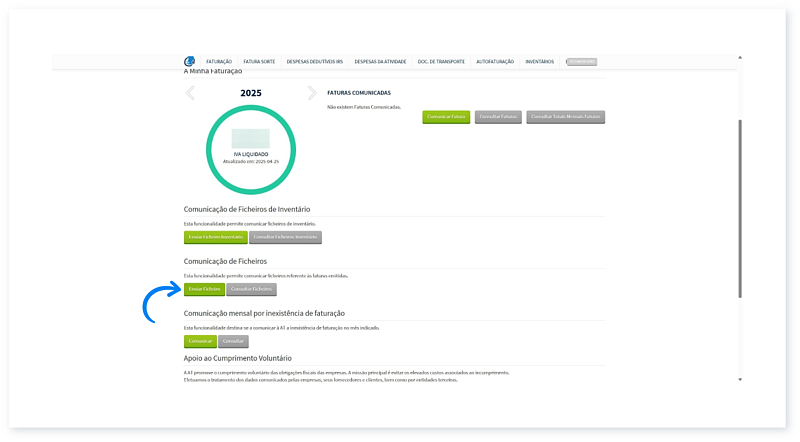Click Consultar Ficheiros grey button
The width and height of the screenshot is (800, 442).
(x=251, y=289)
